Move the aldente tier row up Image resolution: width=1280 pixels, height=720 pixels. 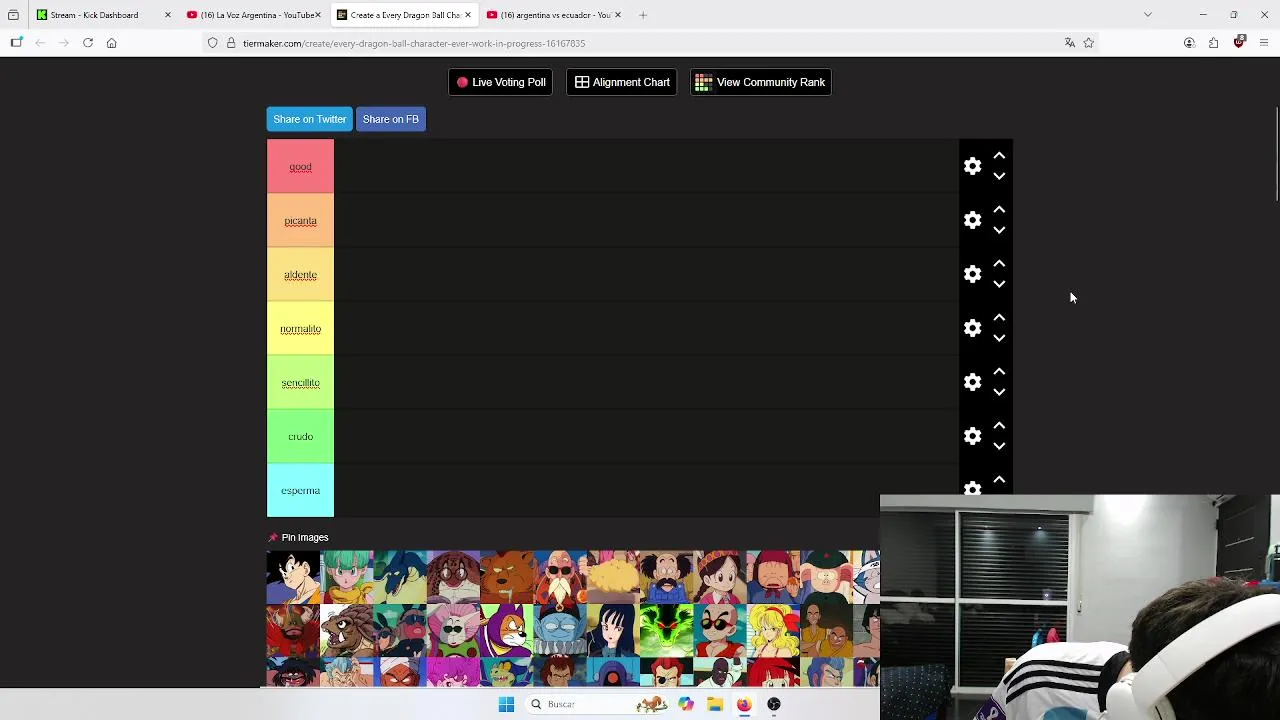pos(999,264)
